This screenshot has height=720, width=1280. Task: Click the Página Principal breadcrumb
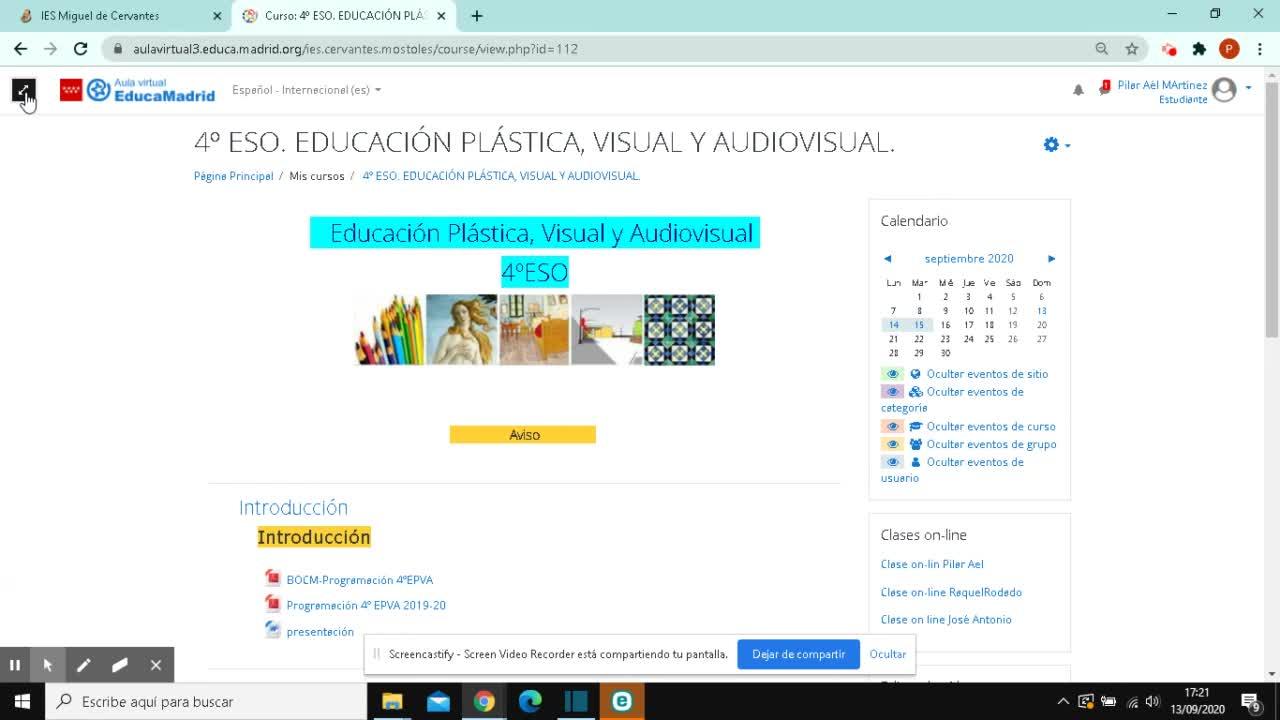[233, 176]
